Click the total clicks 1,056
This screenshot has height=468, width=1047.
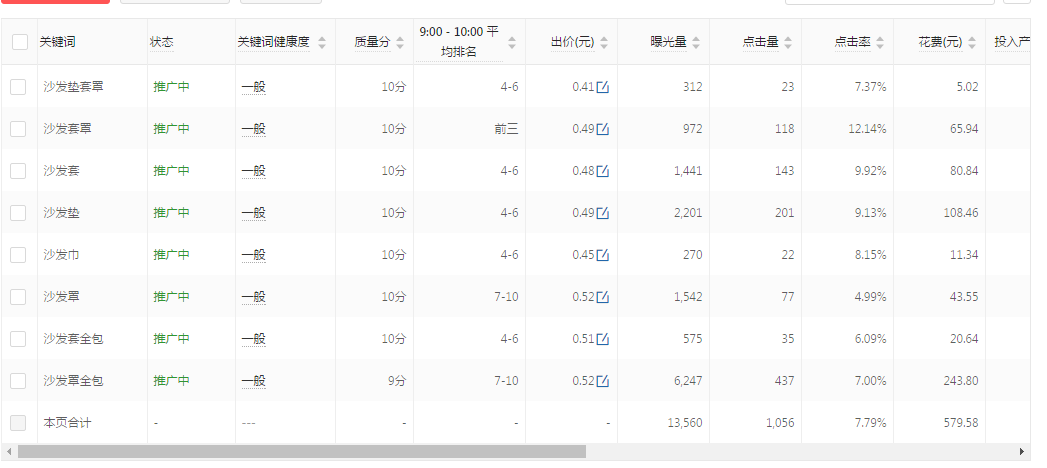780,423
